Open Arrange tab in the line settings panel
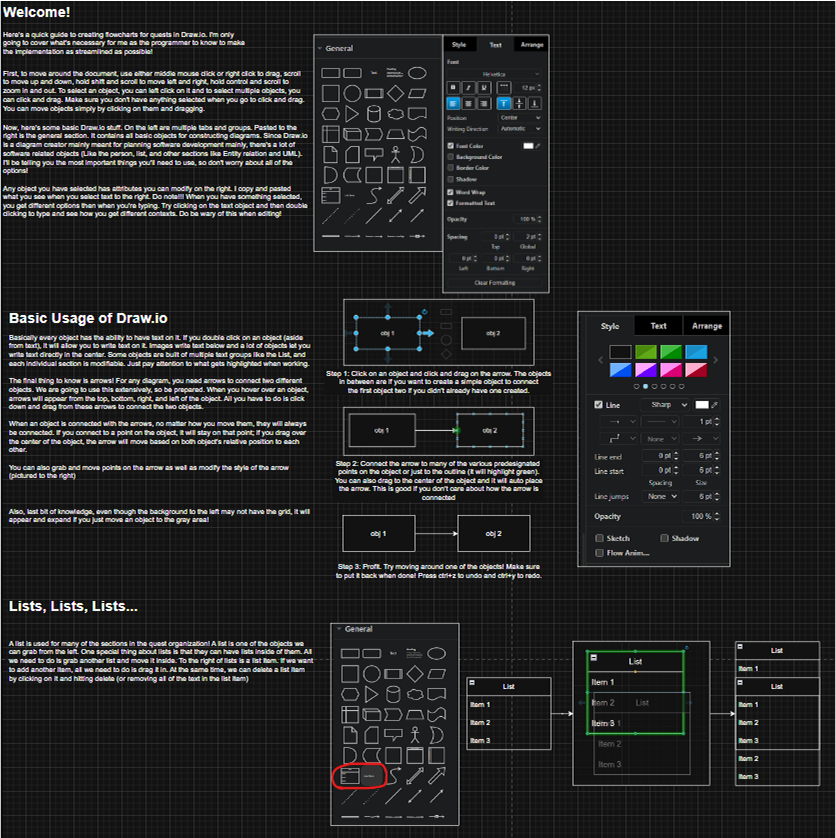This screenshot has height=838, width=836. coord(707,325)
